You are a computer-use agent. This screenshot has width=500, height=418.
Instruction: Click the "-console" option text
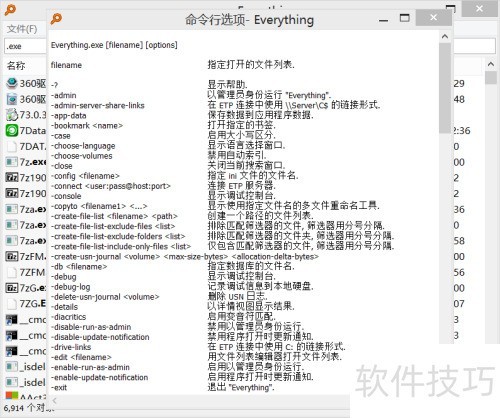coord(66,196)
